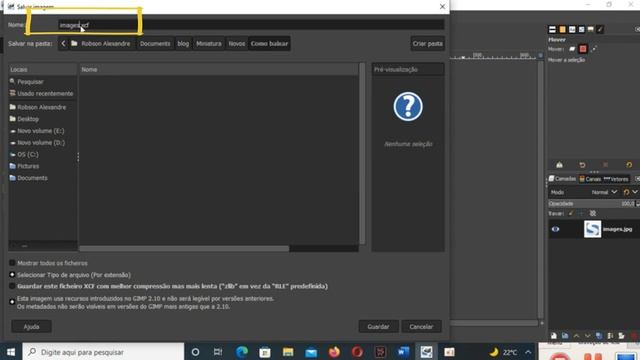Click the preview question mark icon
Screen dimensions: 640x360
coord(408,107)
